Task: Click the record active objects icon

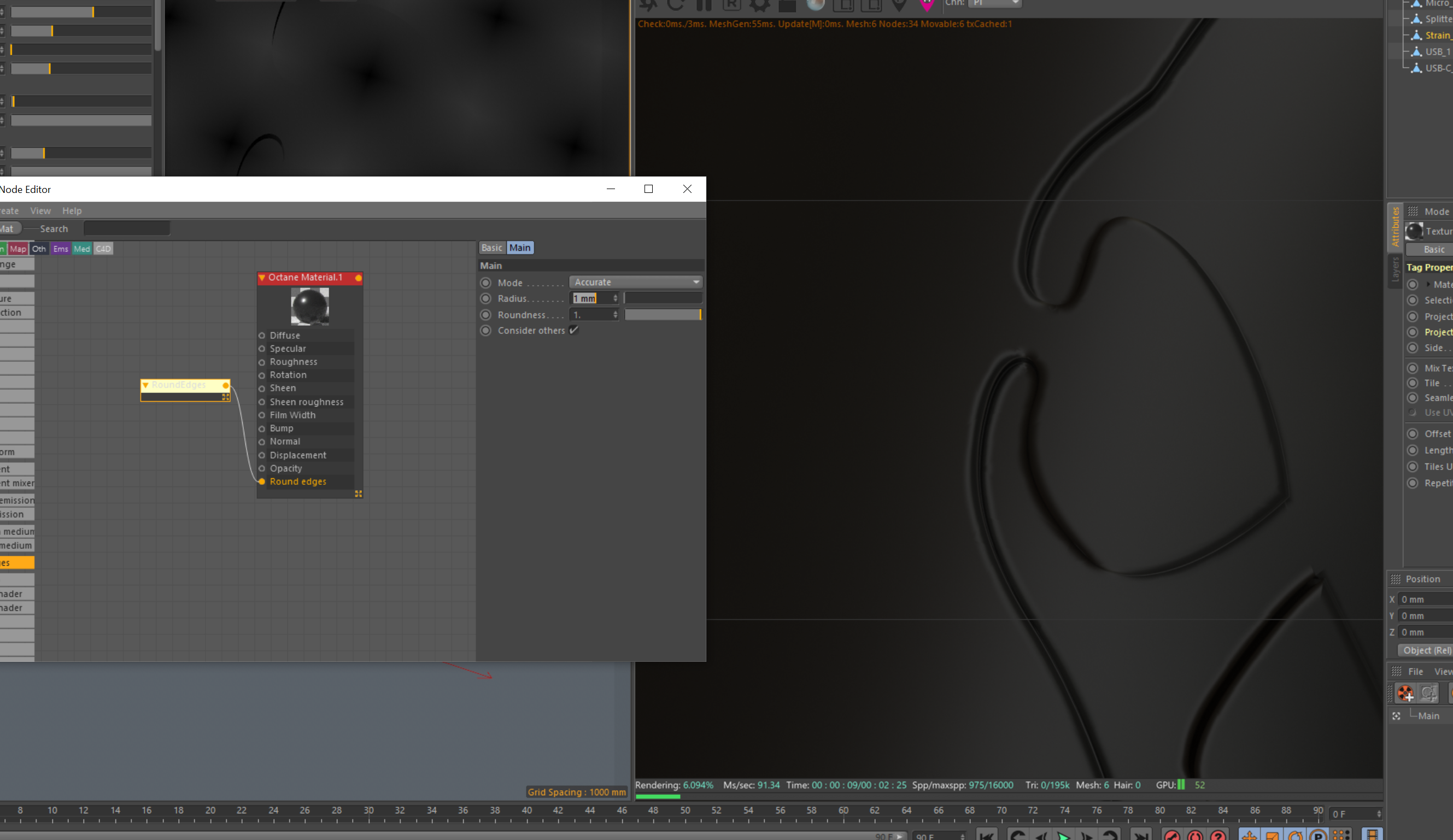Action: pyautogui.click(x=1171, y=836)
